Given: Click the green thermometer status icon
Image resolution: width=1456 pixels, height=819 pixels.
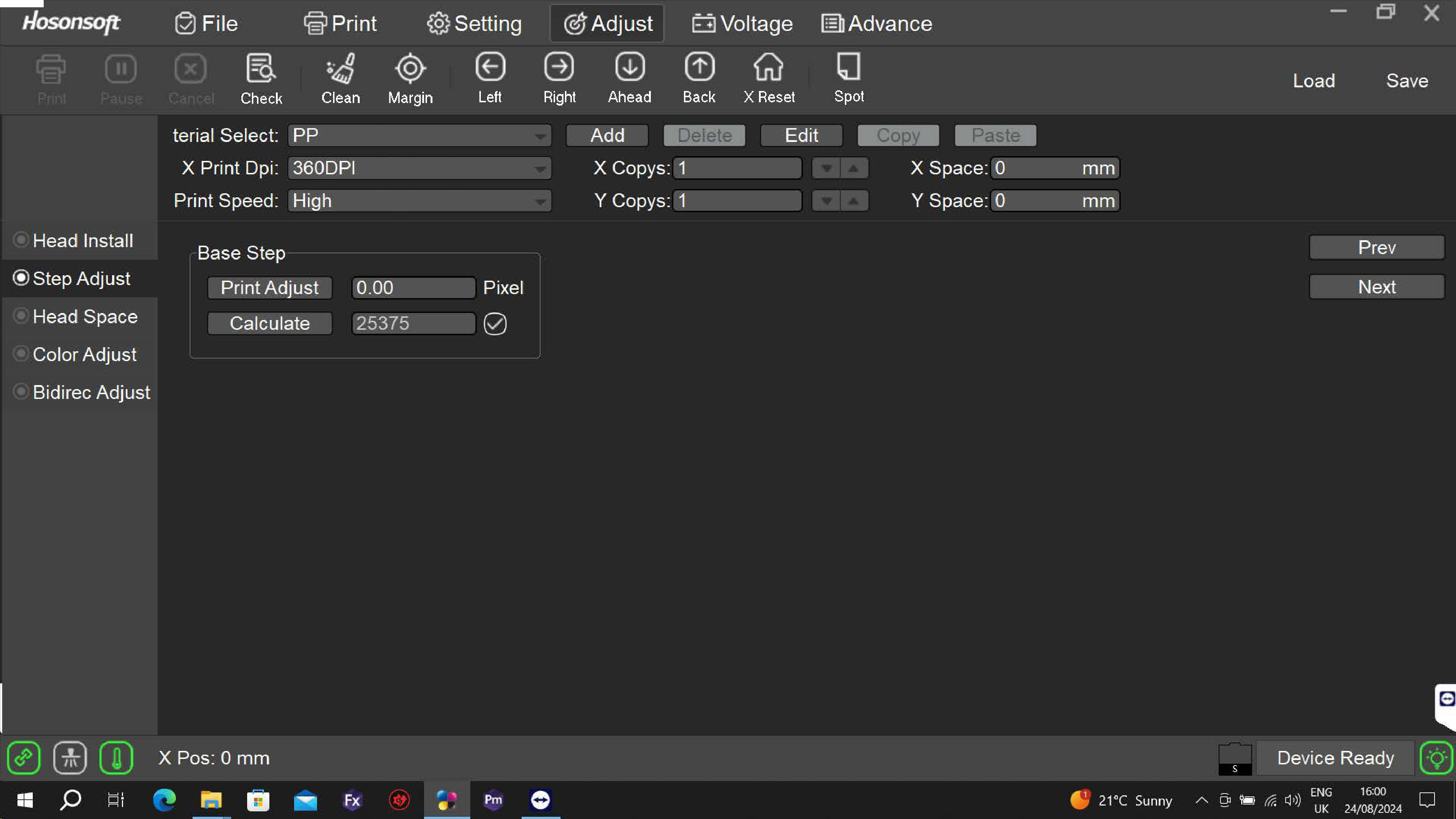Looking at the screenshot, I should [116, 757].
